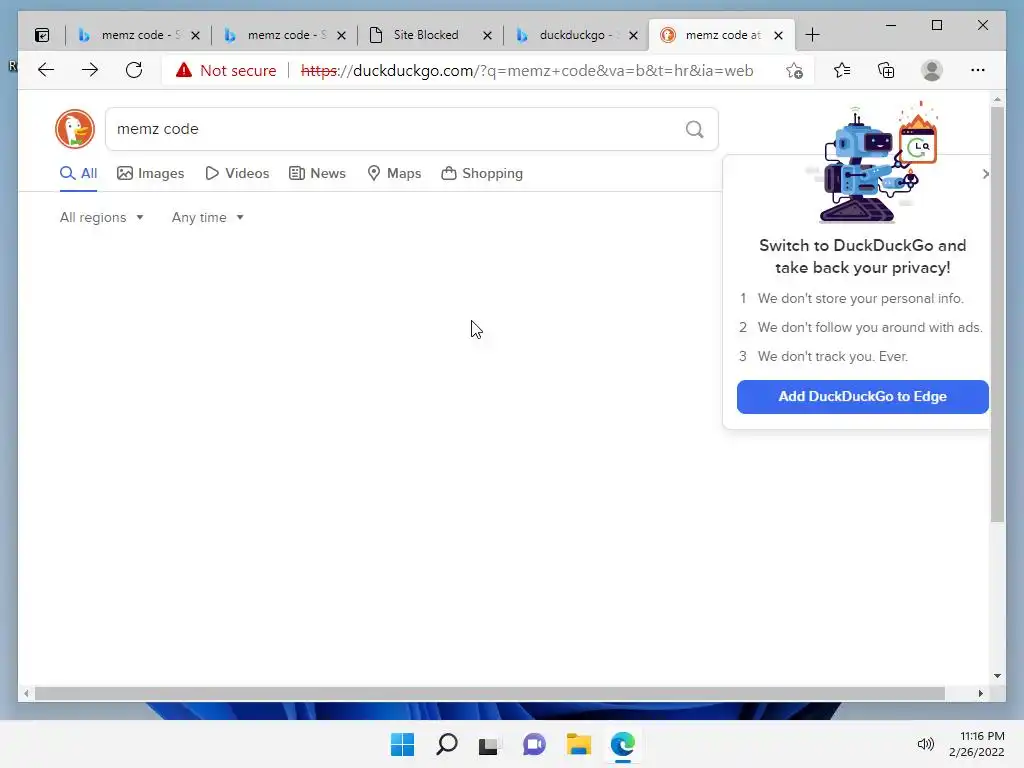
Task: Open the user profile avatar
Action: [x=932, y=70]
